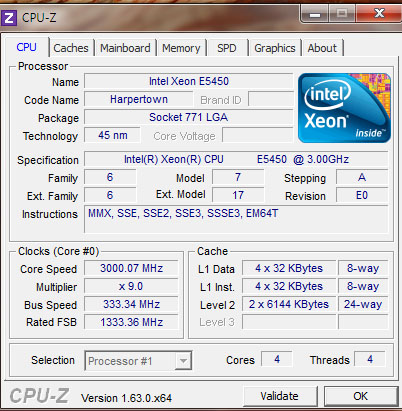Show the About tab

tap(322, 48)
